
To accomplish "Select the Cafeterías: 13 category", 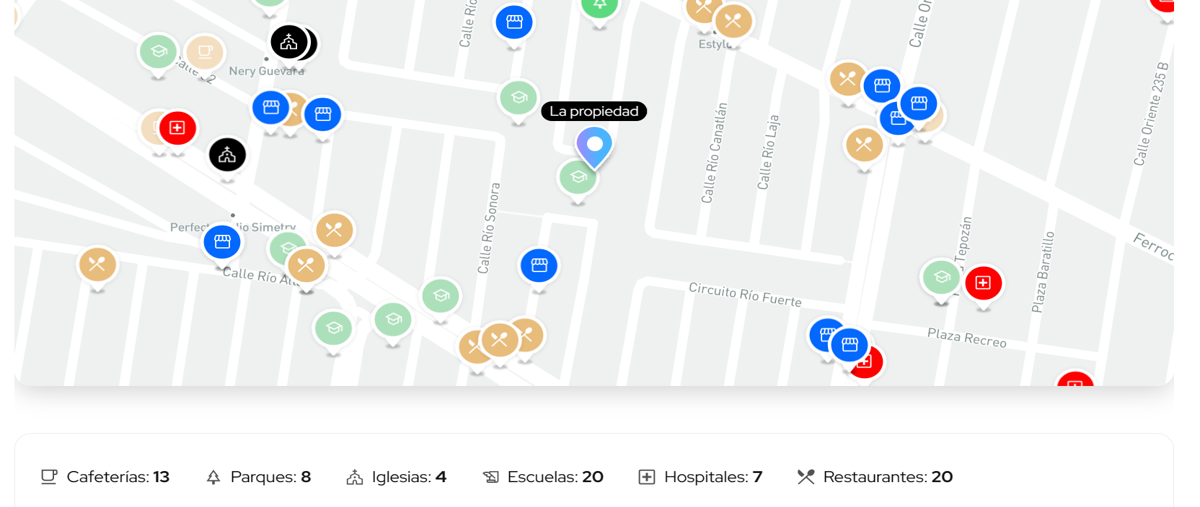I will coord(105,477).
